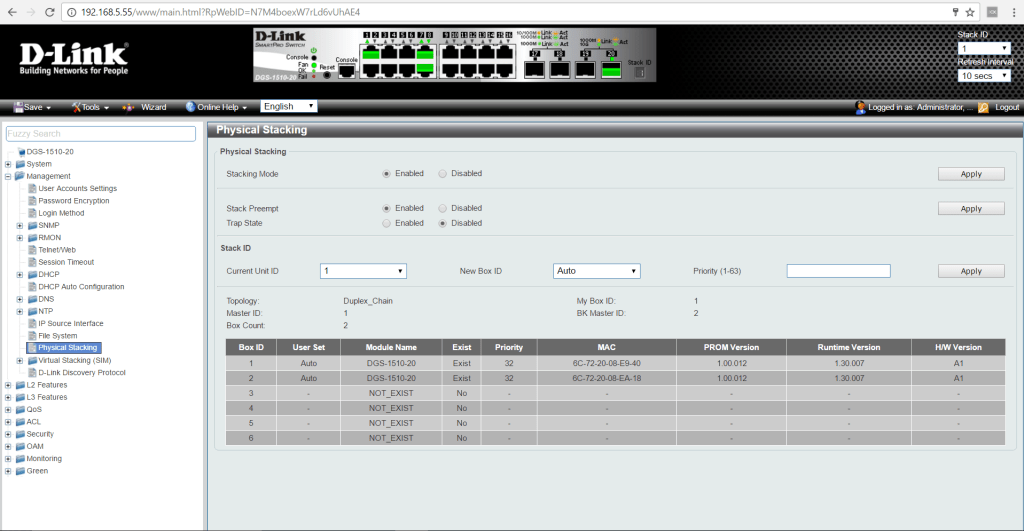Click the Security folder icon in the tree
Viewport: 1024px width, 531px height.
(19, 434)
